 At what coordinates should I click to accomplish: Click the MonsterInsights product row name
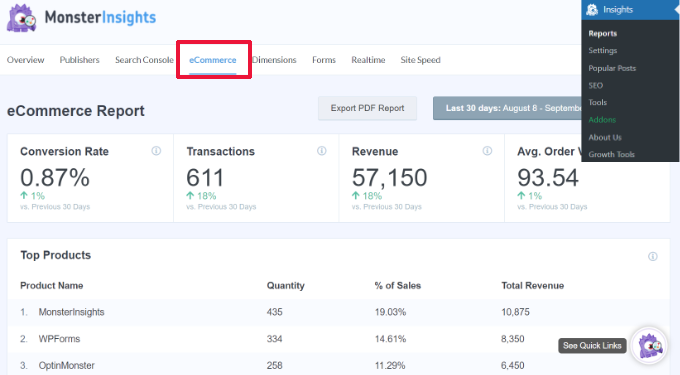coord(72,312)
